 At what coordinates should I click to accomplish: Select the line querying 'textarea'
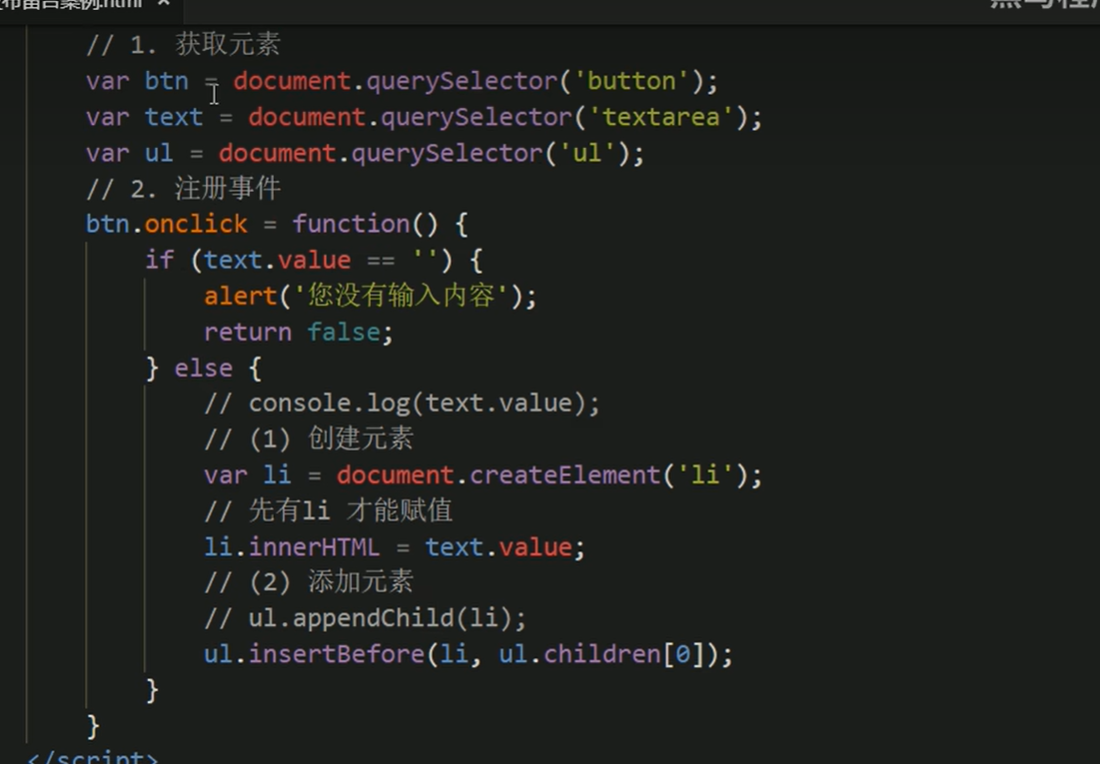pyautogui.click(x=424, y=117)
